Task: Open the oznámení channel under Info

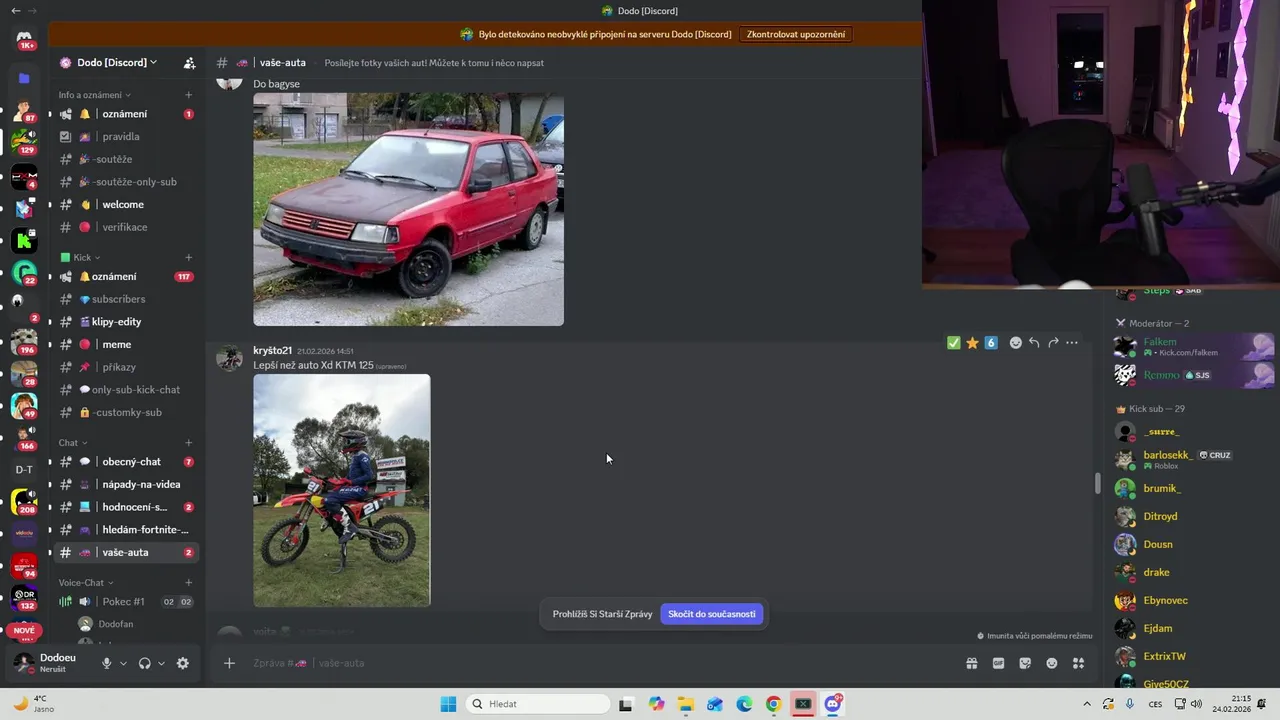Action: (126, 114)
